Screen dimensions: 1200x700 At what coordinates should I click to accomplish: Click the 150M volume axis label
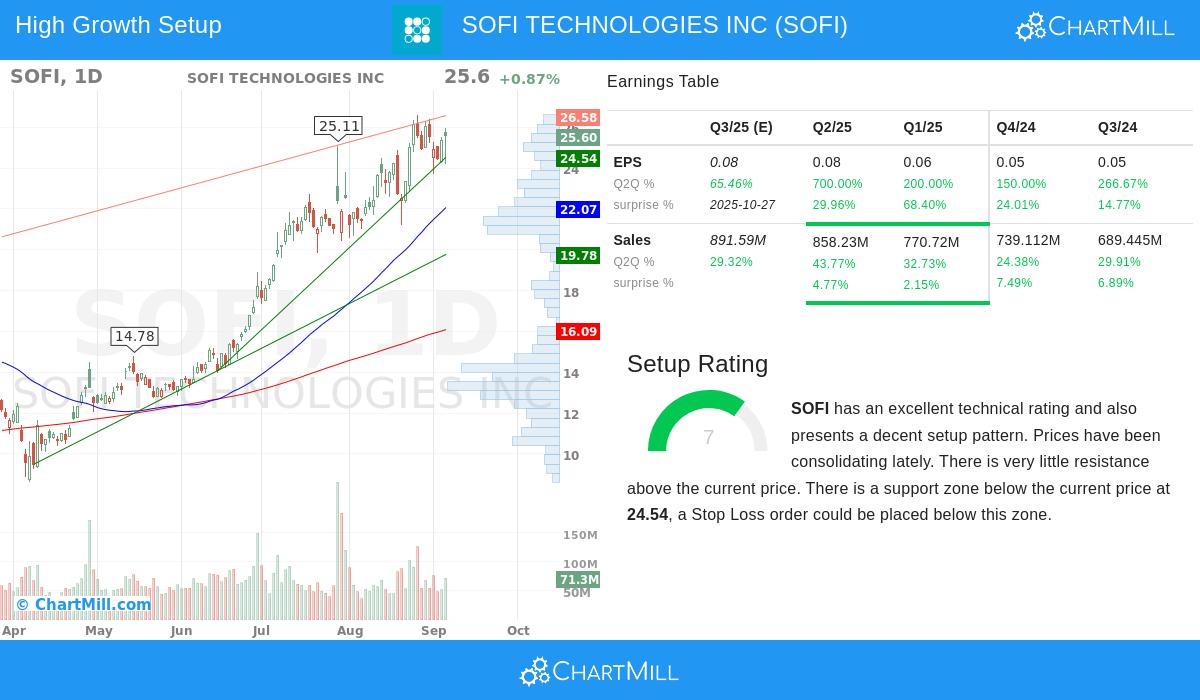coord(580,536)
